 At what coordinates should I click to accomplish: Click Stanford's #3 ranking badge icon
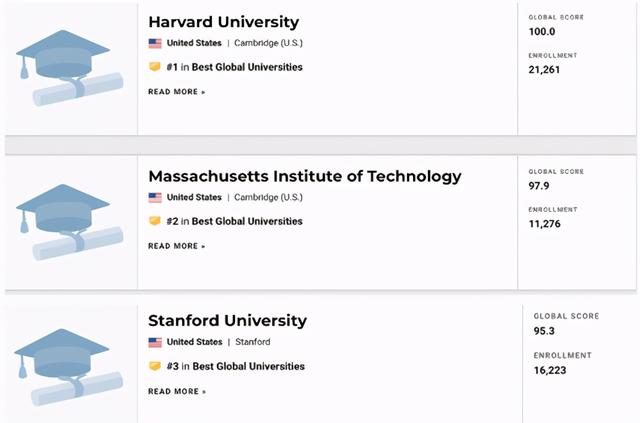tap(155, 366)
